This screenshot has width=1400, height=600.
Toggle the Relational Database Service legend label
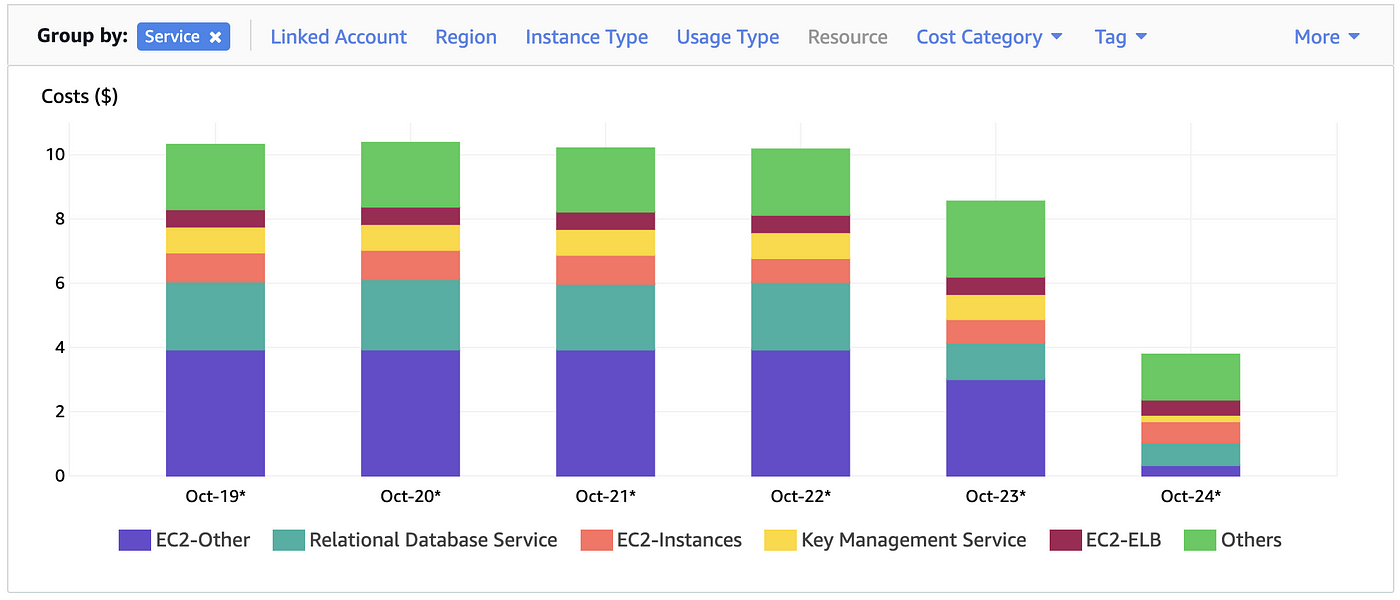(433, 540)
